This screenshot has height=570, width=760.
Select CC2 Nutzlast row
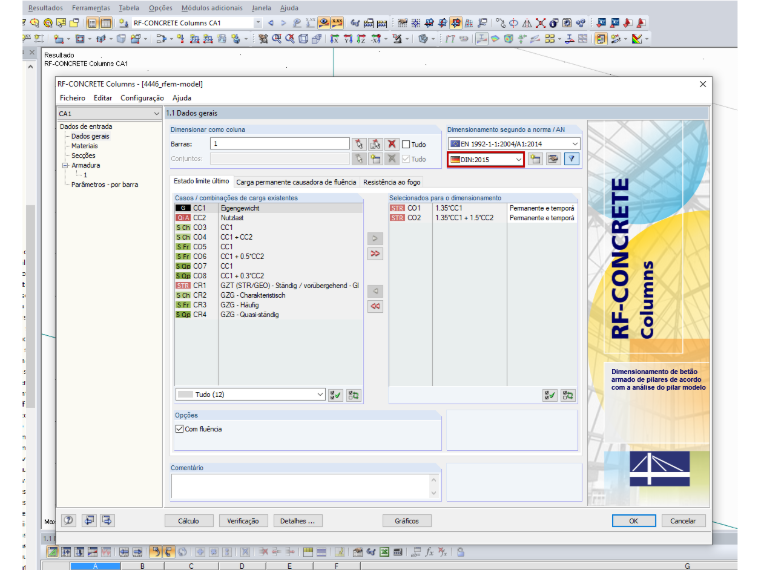pyautogui.click(x=268, y=218)
